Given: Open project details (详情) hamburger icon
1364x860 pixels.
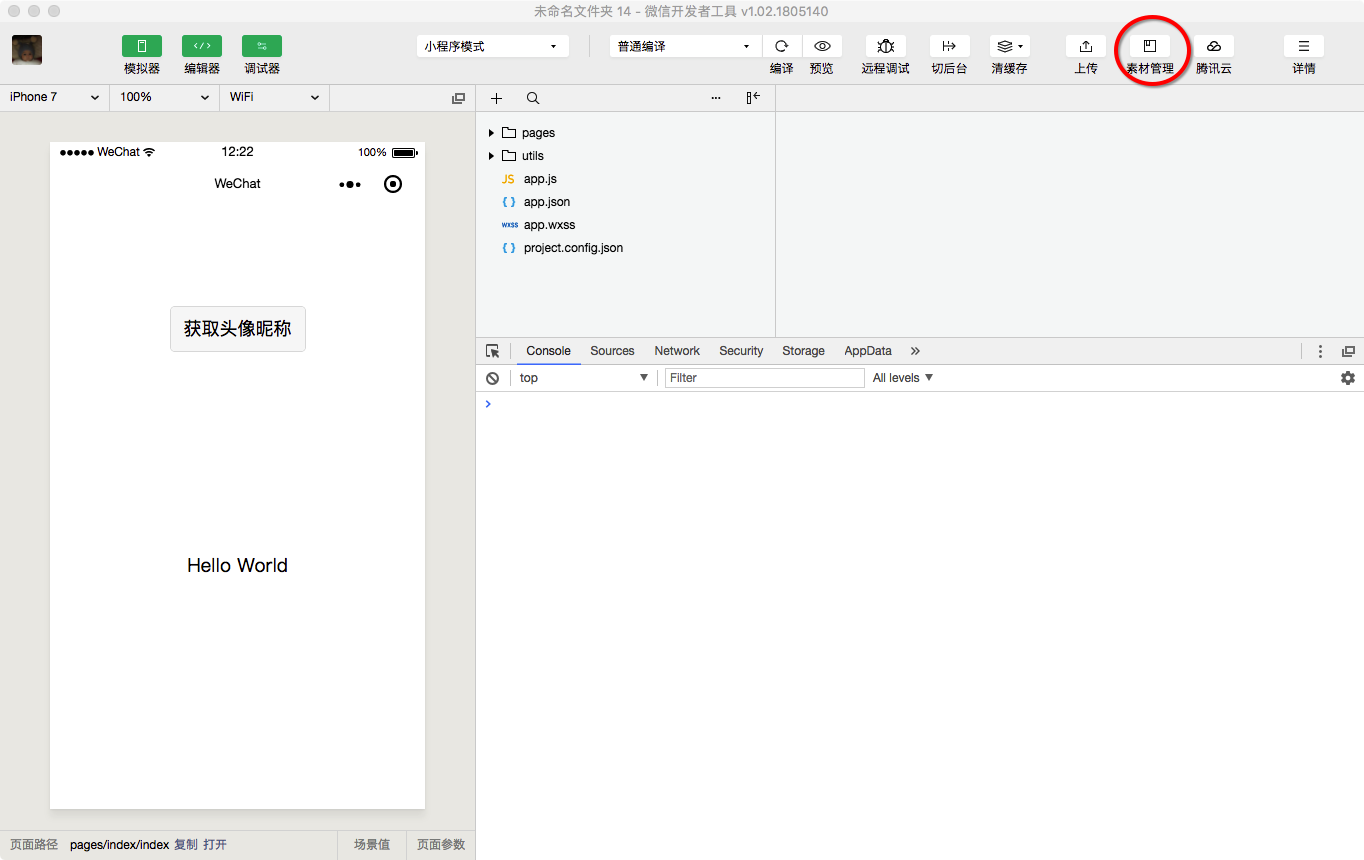Looking at the screenshot, I should (1303, 47).
